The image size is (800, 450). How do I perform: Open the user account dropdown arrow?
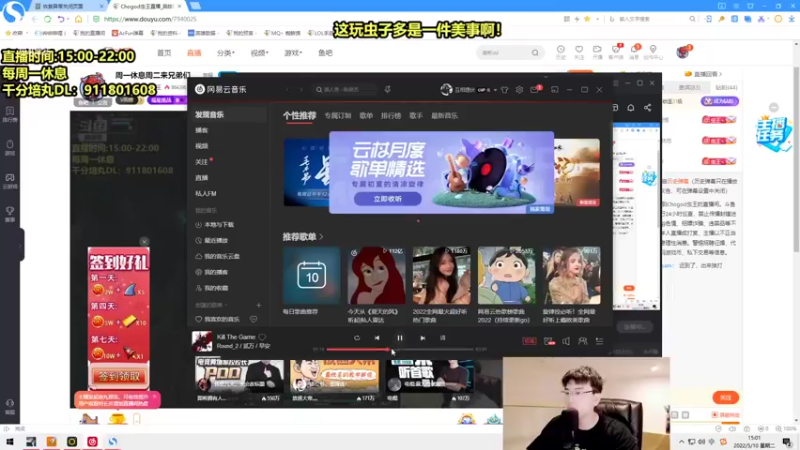[495, 90]
